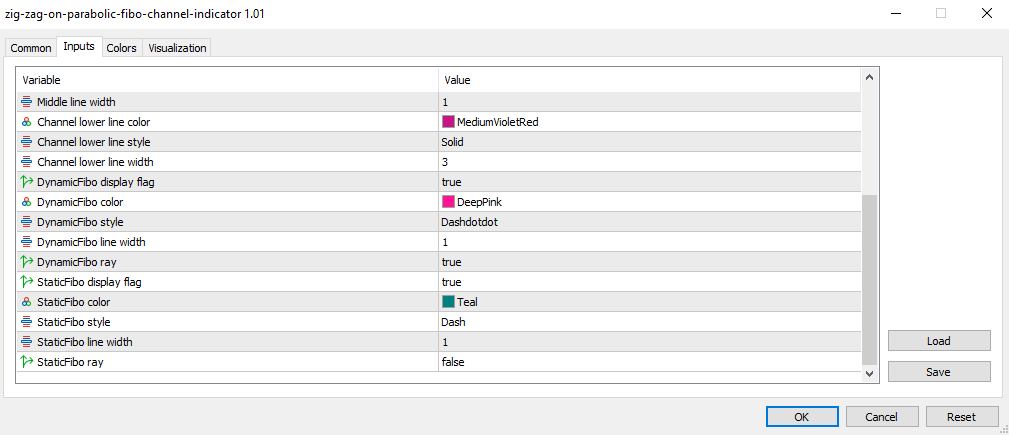Screen dimensions: 1009x435
Task: Open Channel lower line style Solid dropdown
Action: tap(453, 142)
